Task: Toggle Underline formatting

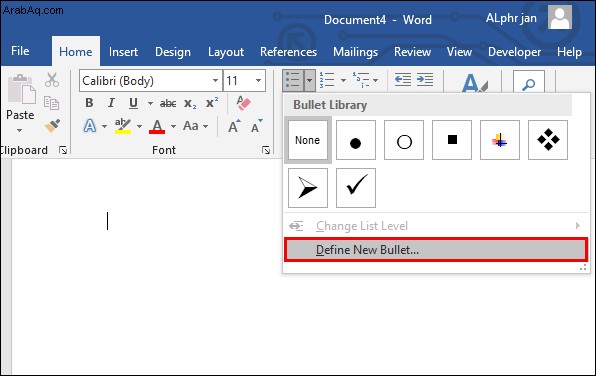Action: (x=133, y=103)
